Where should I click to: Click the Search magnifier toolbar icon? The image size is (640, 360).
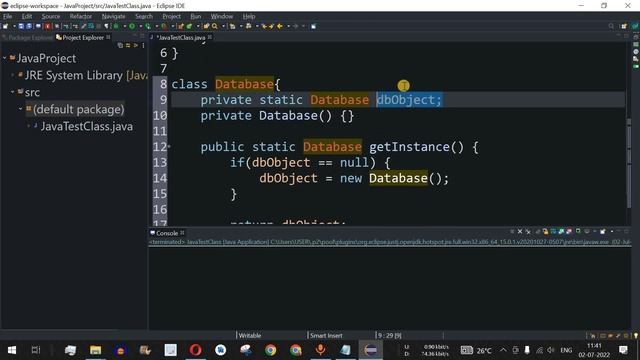pyautogui.click(x=214, y=26)
